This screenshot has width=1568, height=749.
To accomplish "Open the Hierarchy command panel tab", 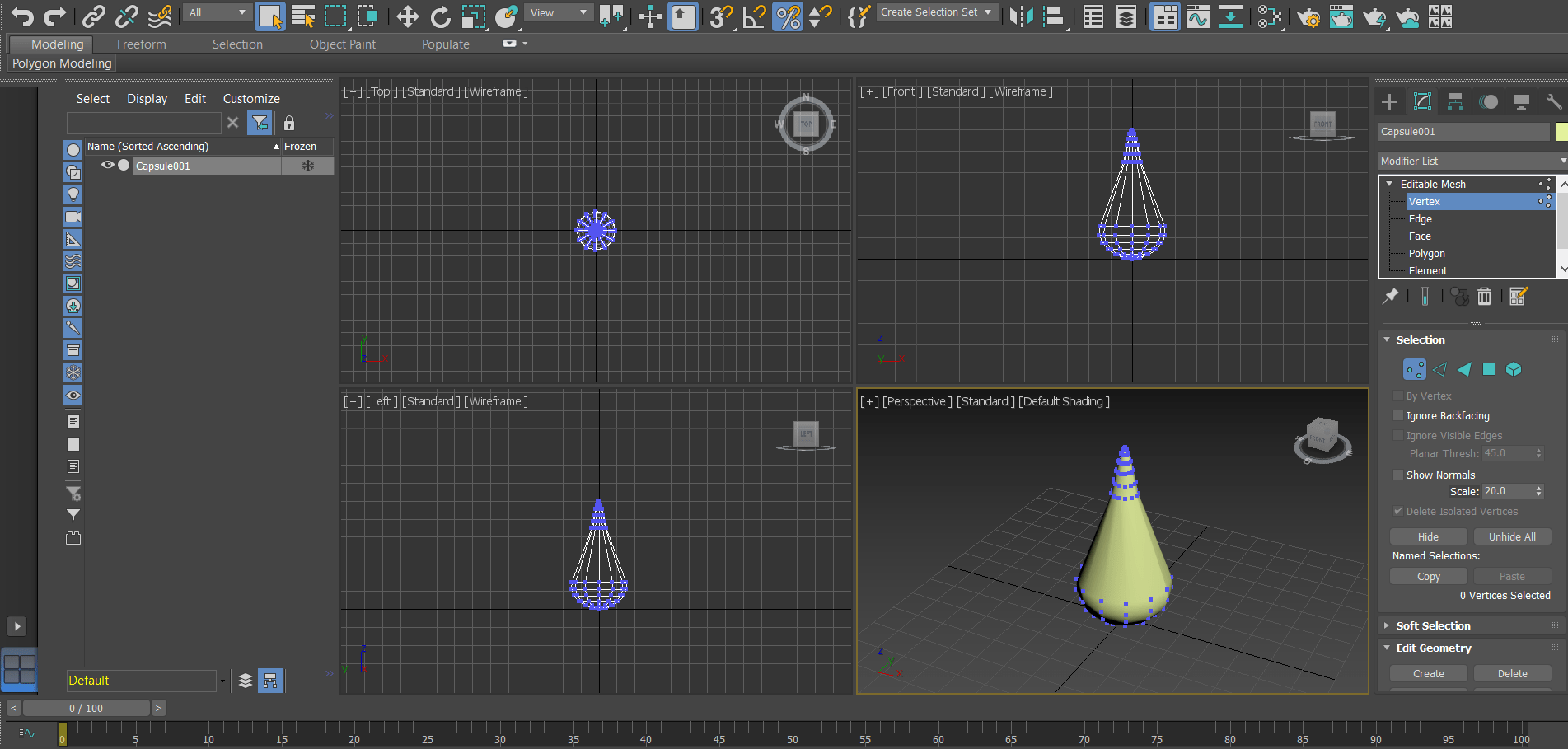I will 1455,101.
